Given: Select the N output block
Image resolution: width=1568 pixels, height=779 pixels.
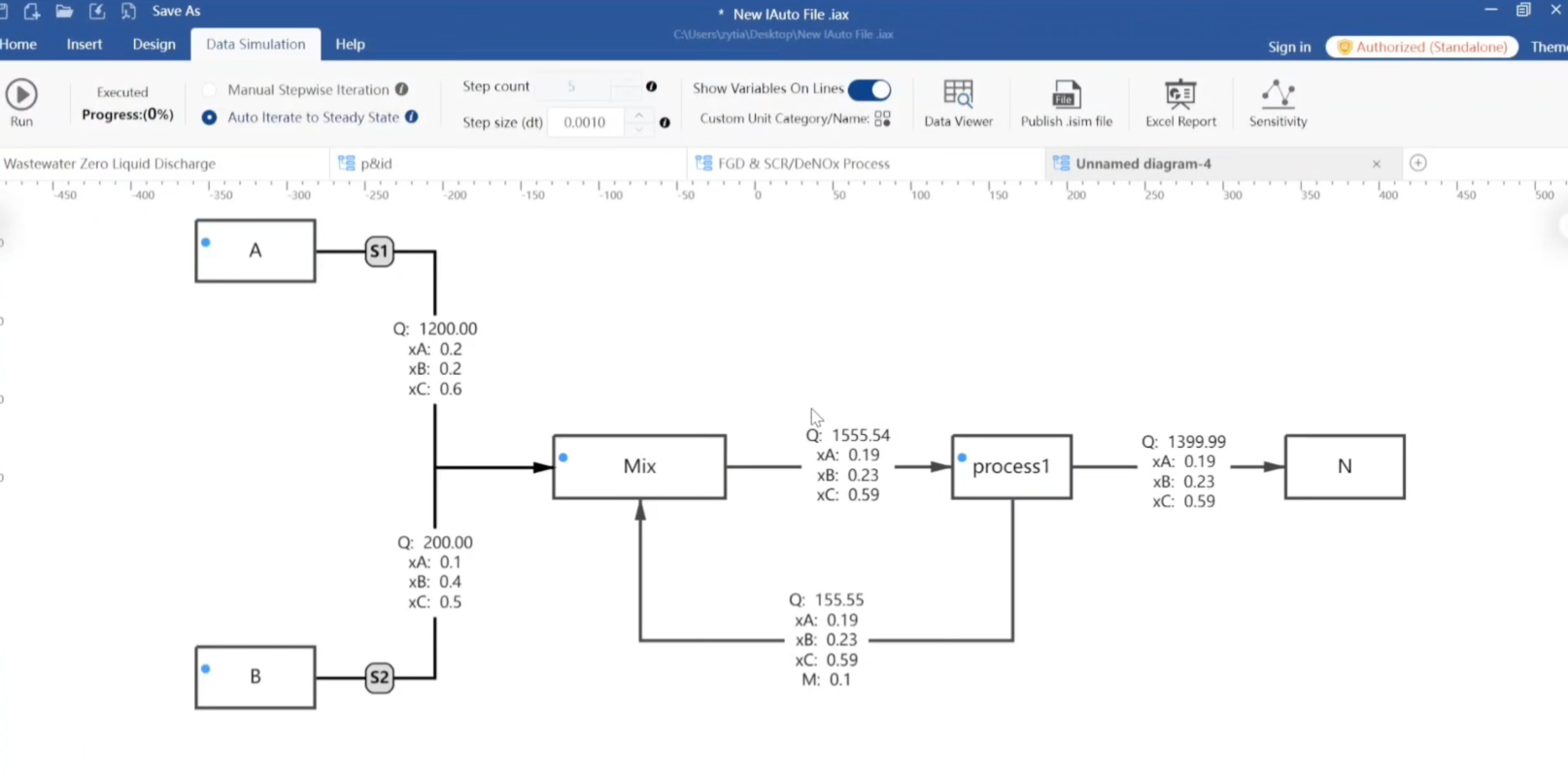Looking at the screenshot, I should click(x=1345, y=466).
